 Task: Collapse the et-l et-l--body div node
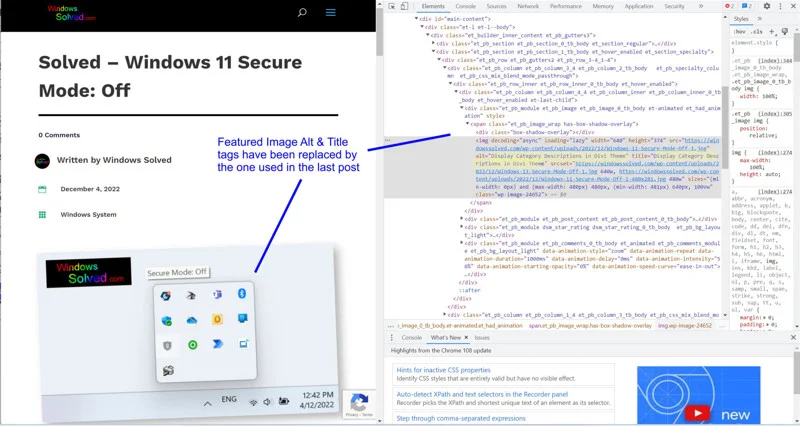click(422, 27)
